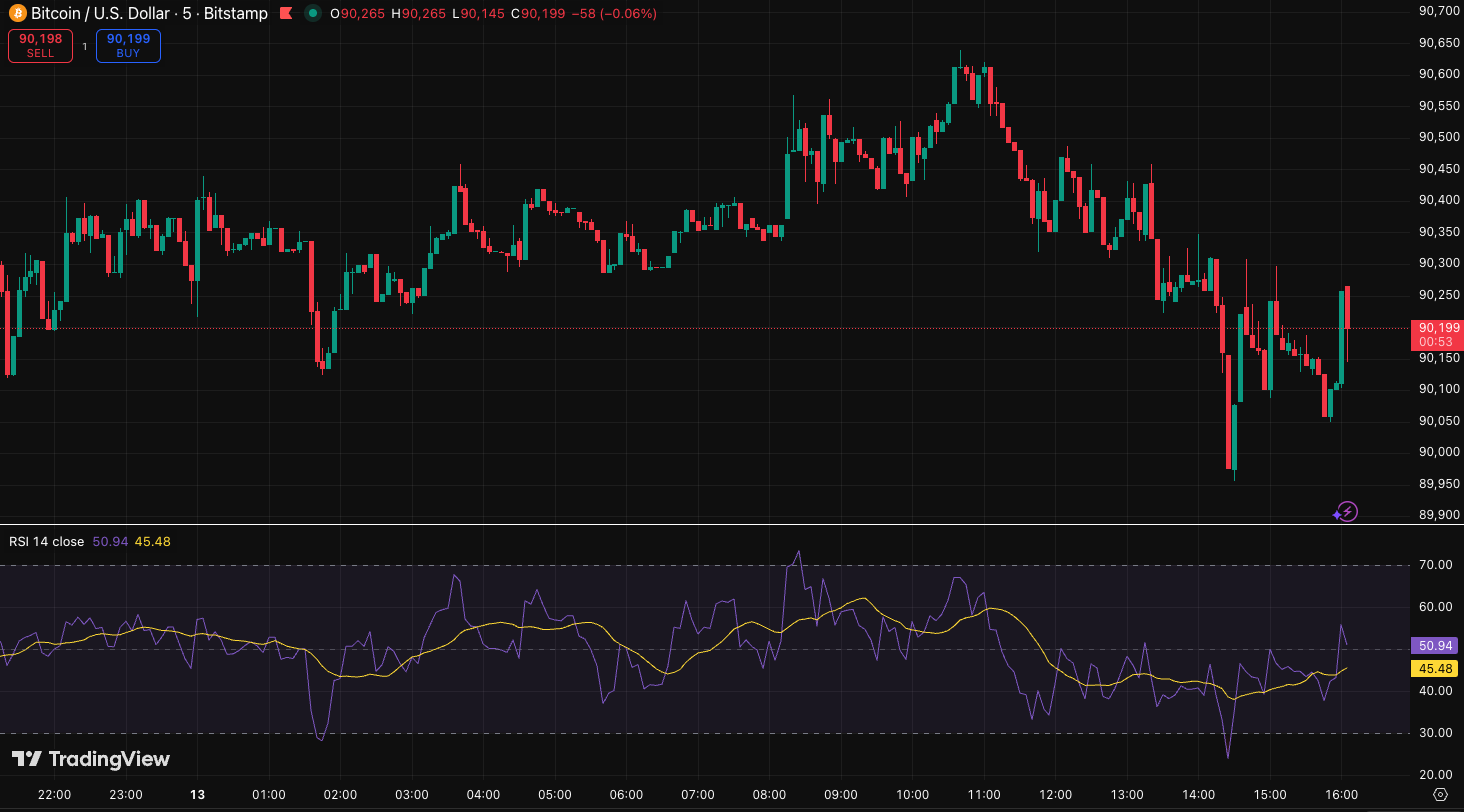Screen dimensions: 1464x812
Task: Select the RSI 14 close indicator legend
Action: pos(47,541)
